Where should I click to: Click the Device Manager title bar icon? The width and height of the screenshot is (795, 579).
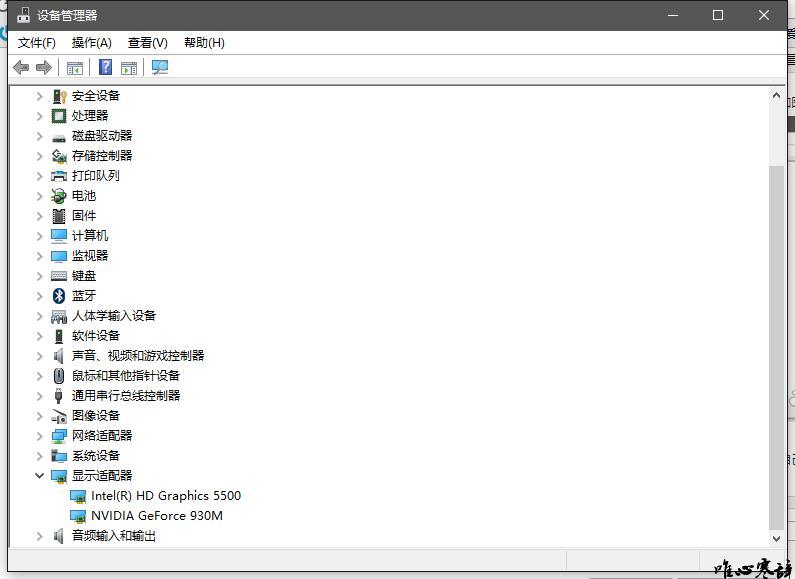tap(23, 15)
